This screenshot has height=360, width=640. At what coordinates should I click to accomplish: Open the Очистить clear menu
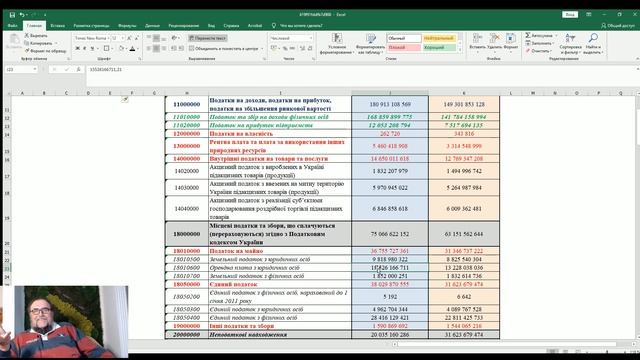539,51
